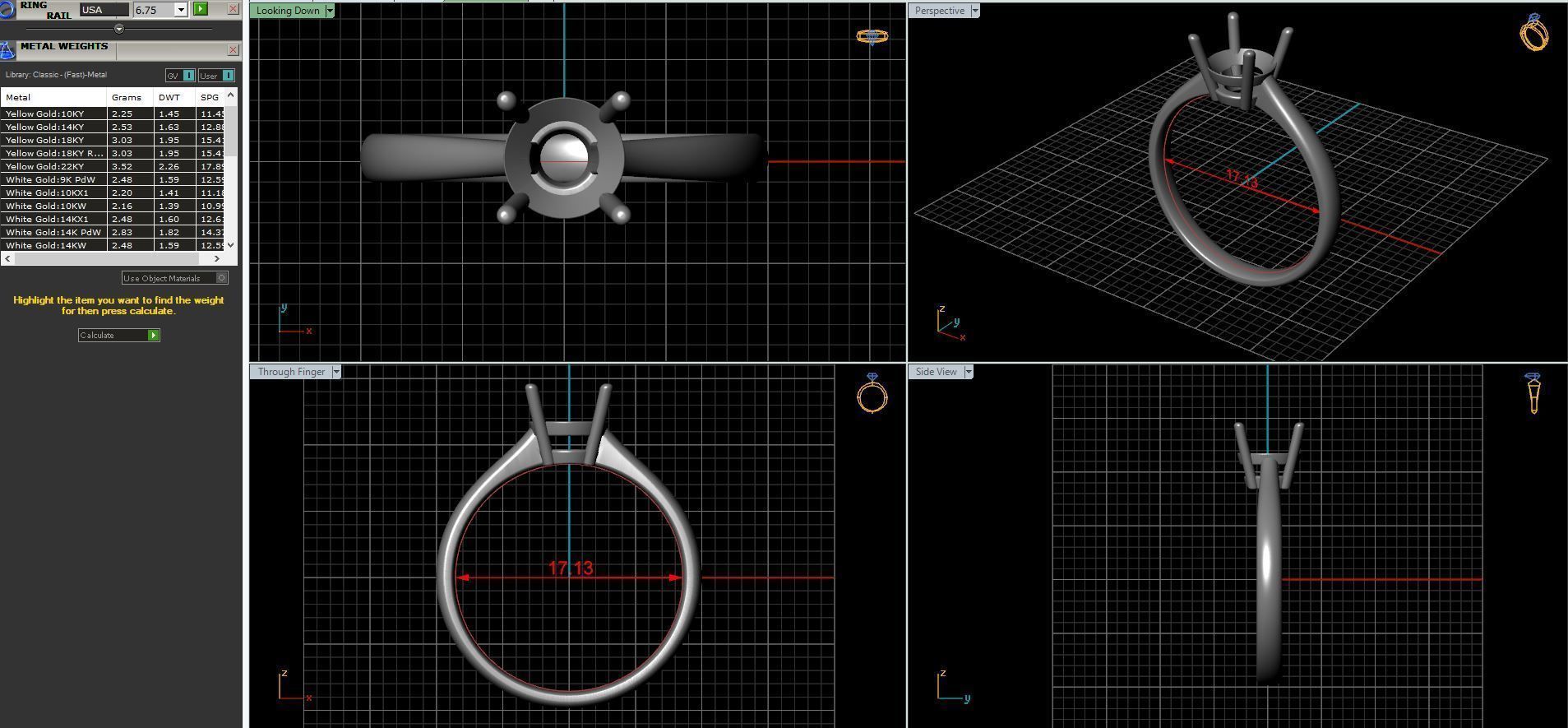Select the White Gold:9K PdW row
The height and width of the screenshot is (728, 1568).
pyautogui.click(x=113, y=179)
